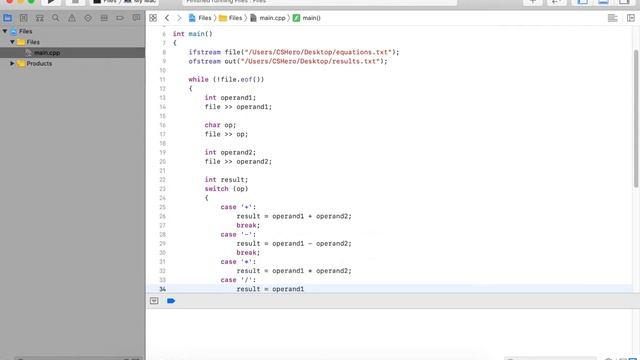Open the Debug navigator
640x360 pixels.
point(104,18)
